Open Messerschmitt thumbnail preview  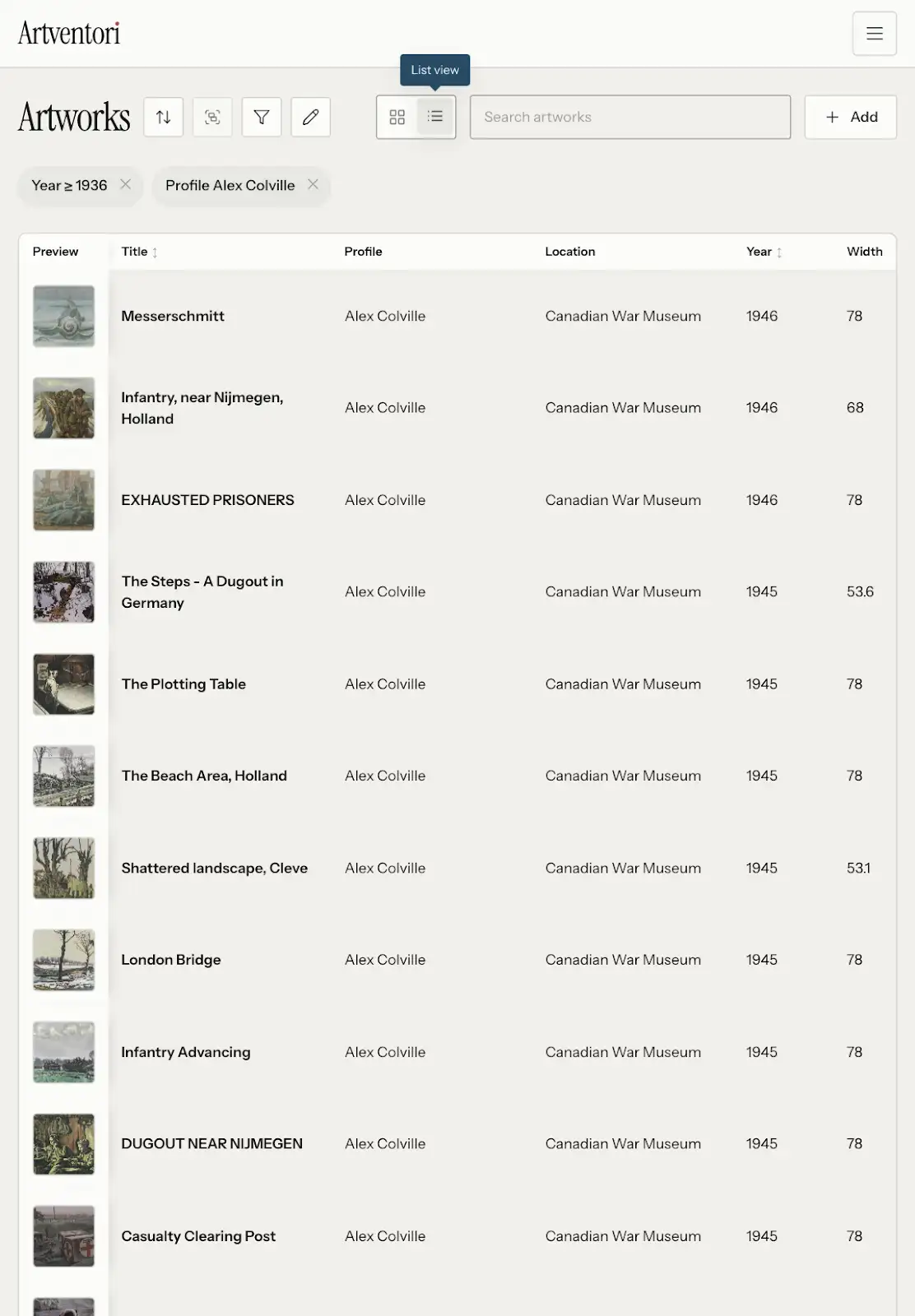coord(64,316)
